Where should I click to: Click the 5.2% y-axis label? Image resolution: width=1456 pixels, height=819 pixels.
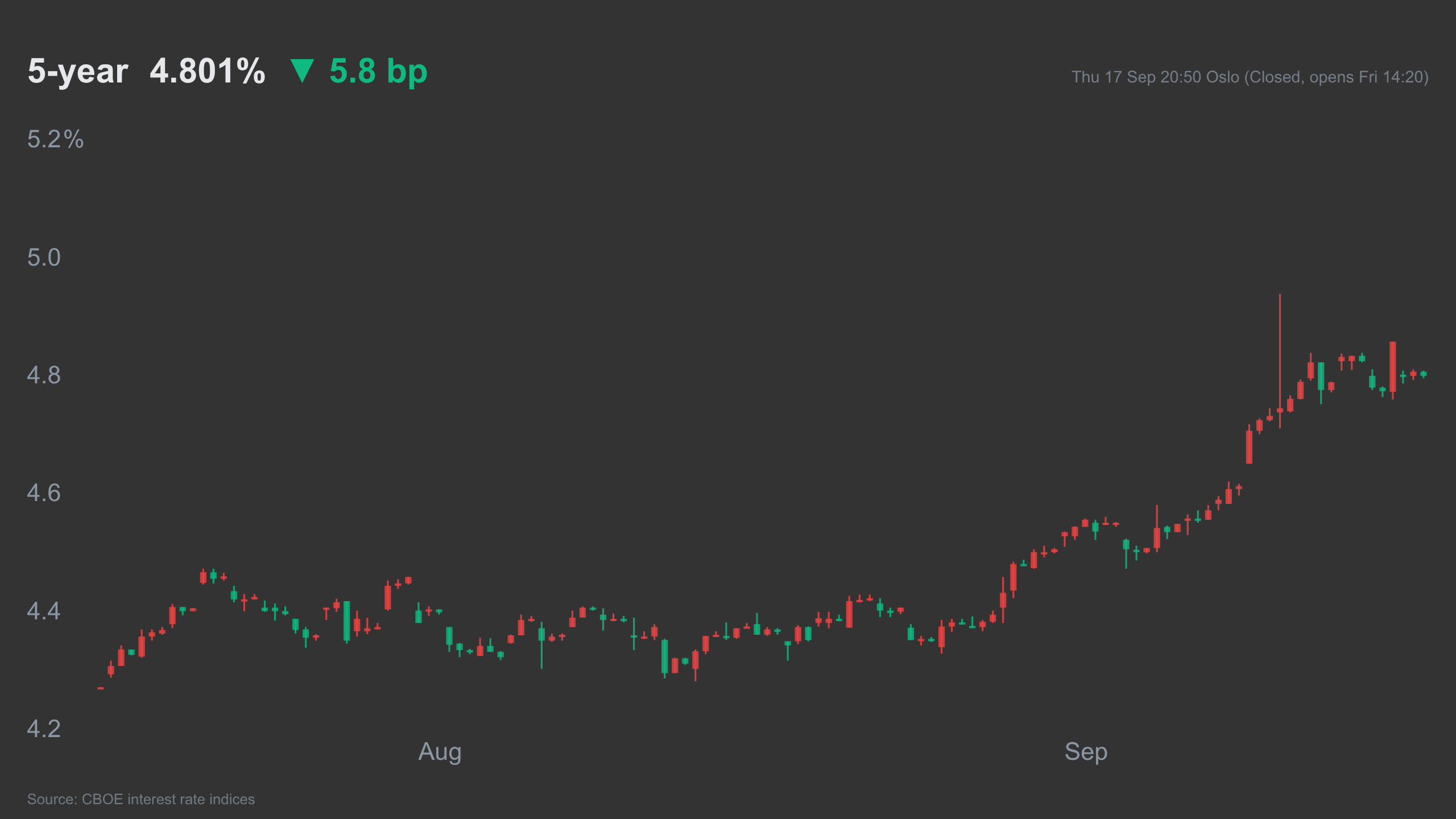point(55,139)
